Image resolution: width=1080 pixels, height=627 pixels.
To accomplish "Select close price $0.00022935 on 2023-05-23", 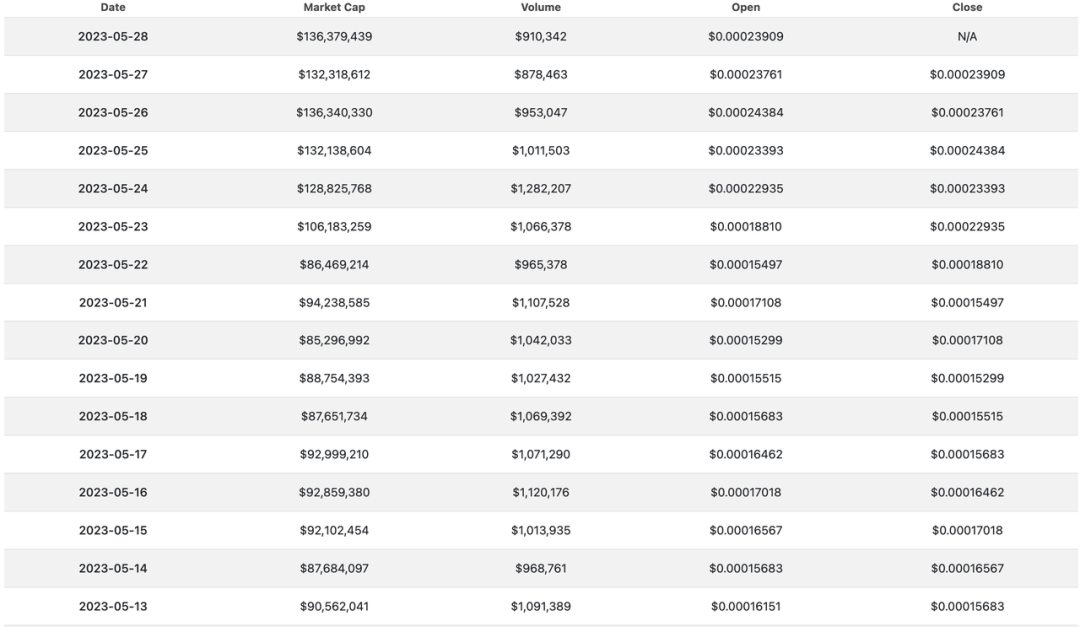I will 967,226.
